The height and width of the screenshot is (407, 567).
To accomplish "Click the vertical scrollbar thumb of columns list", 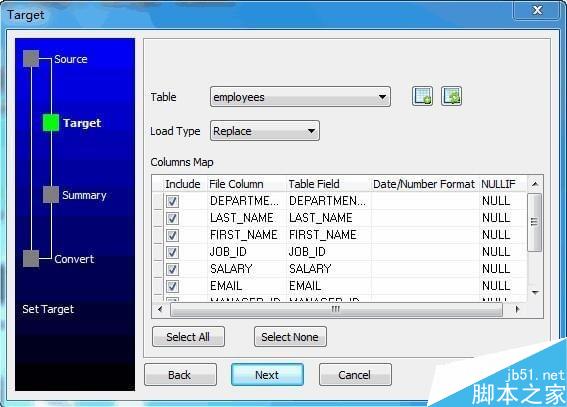I will [534, 222].
